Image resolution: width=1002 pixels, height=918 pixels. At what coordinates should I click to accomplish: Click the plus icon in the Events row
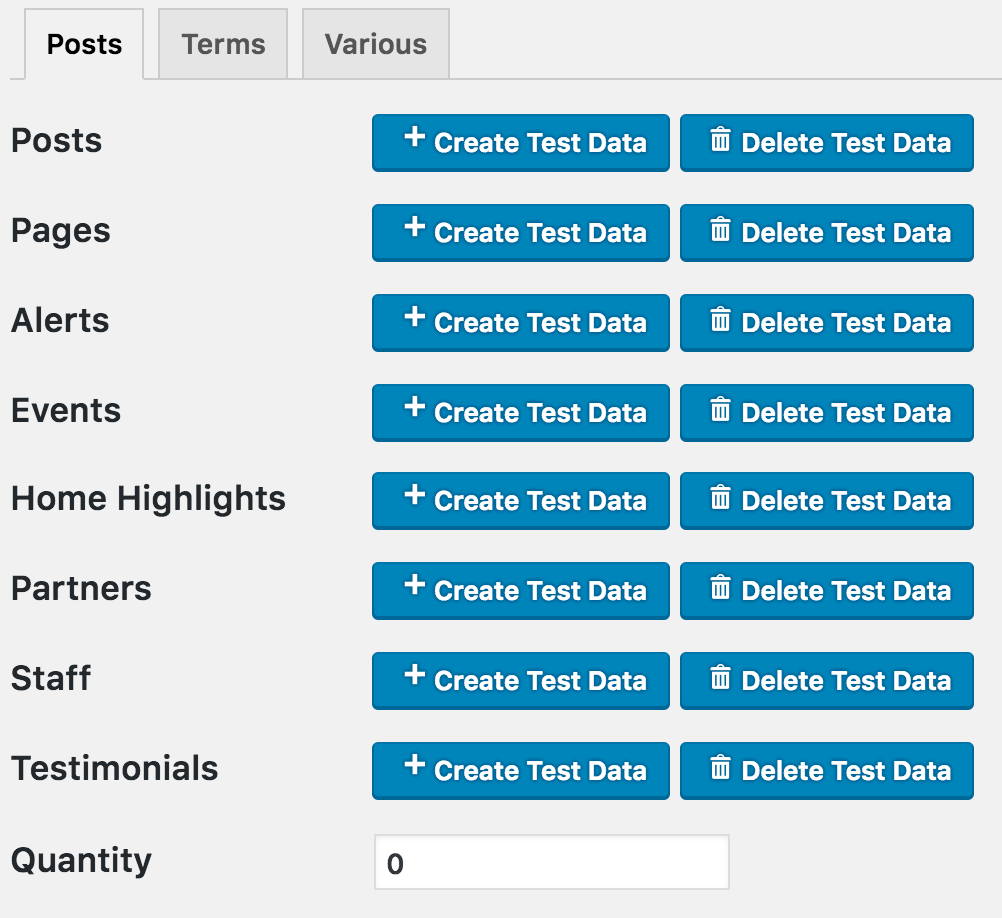(x=414, y=408)
